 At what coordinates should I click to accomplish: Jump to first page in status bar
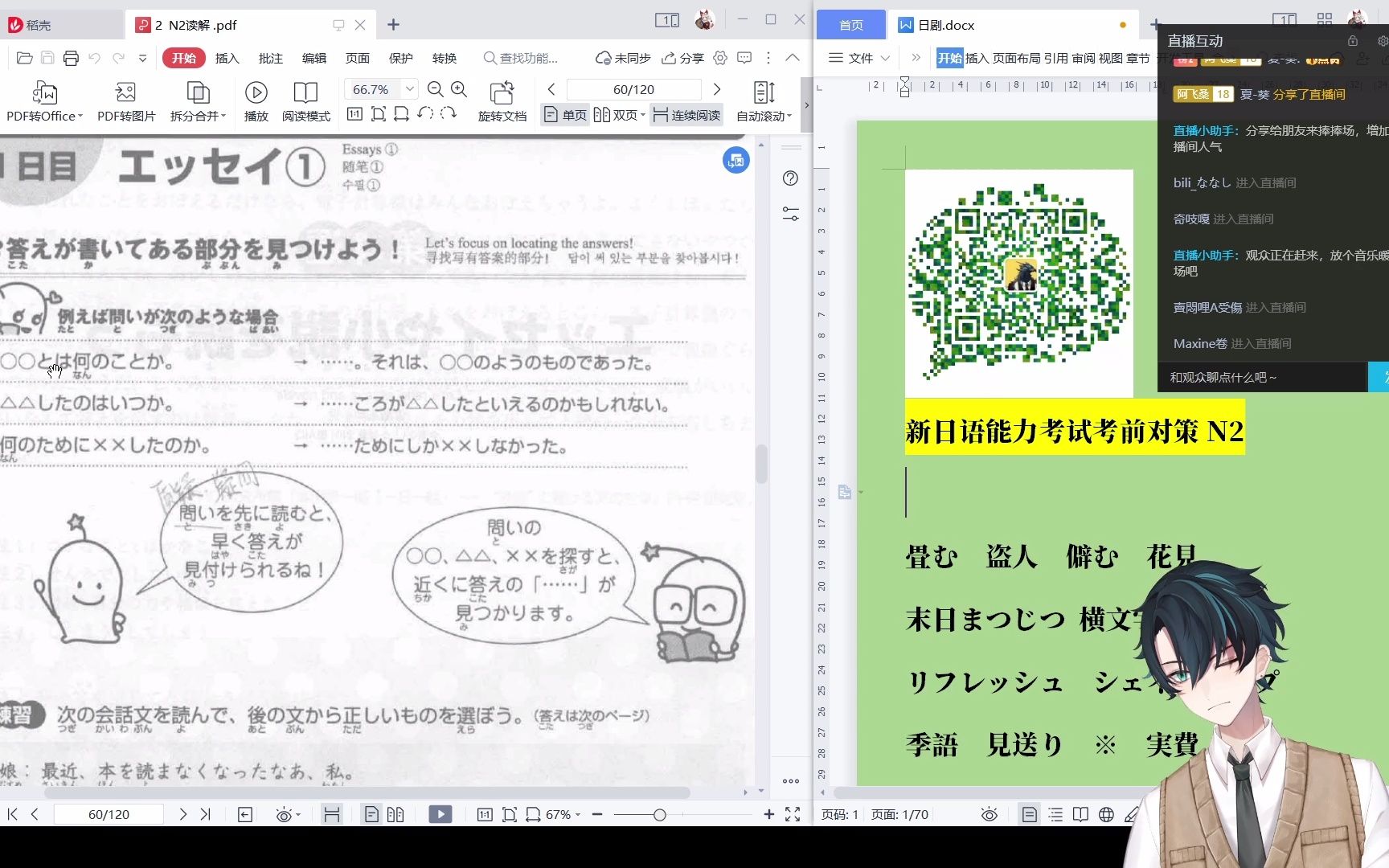(12, 814)
